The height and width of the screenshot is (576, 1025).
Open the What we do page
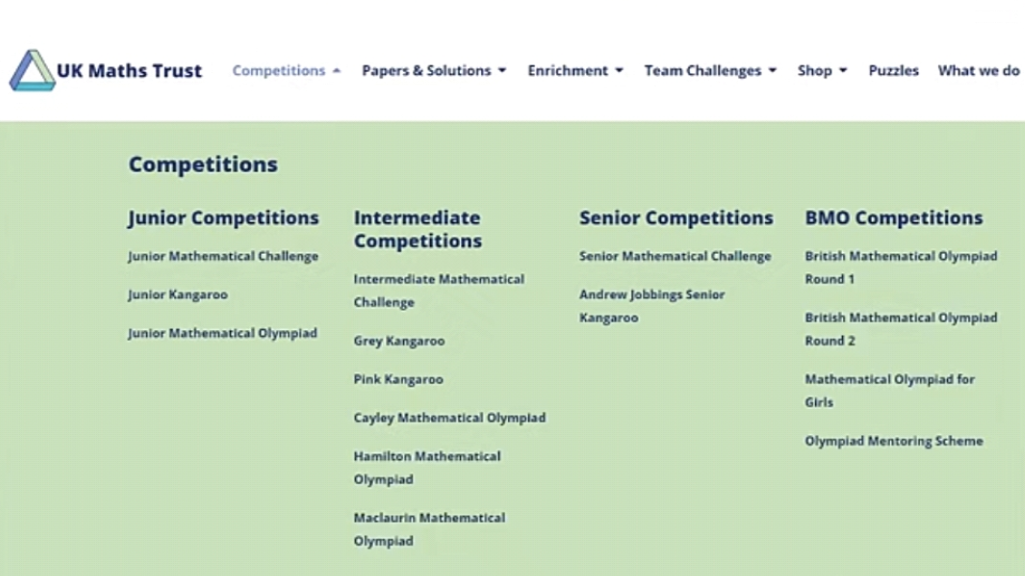tap(979, 71)
